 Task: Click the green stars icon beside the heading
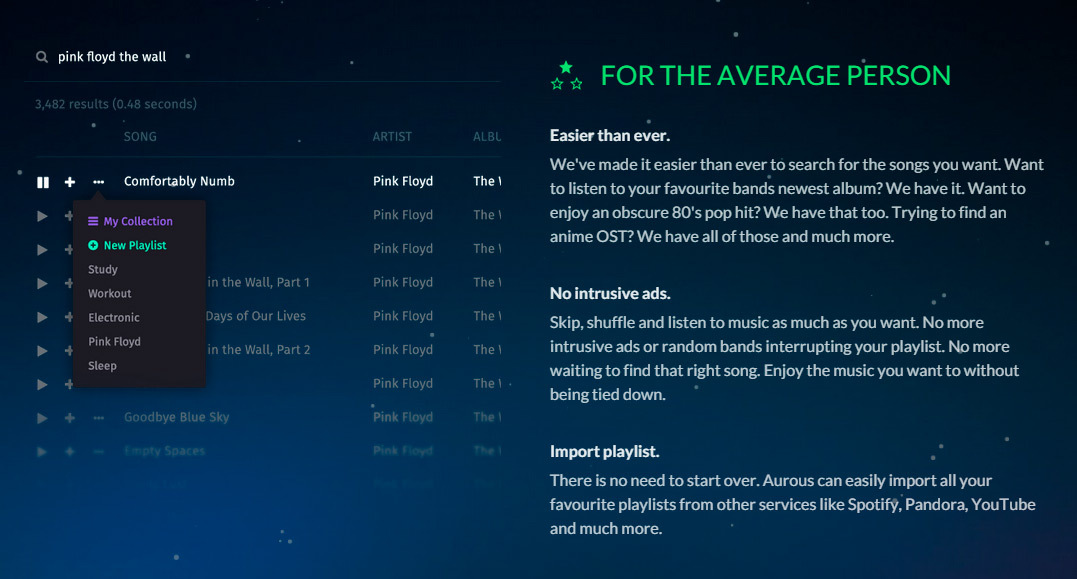point(567,76)
